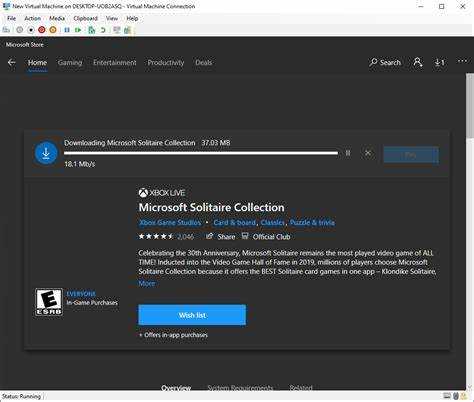Open the Card & board category
The height and width of the screenshot is (402, 474).
(235, 223)
